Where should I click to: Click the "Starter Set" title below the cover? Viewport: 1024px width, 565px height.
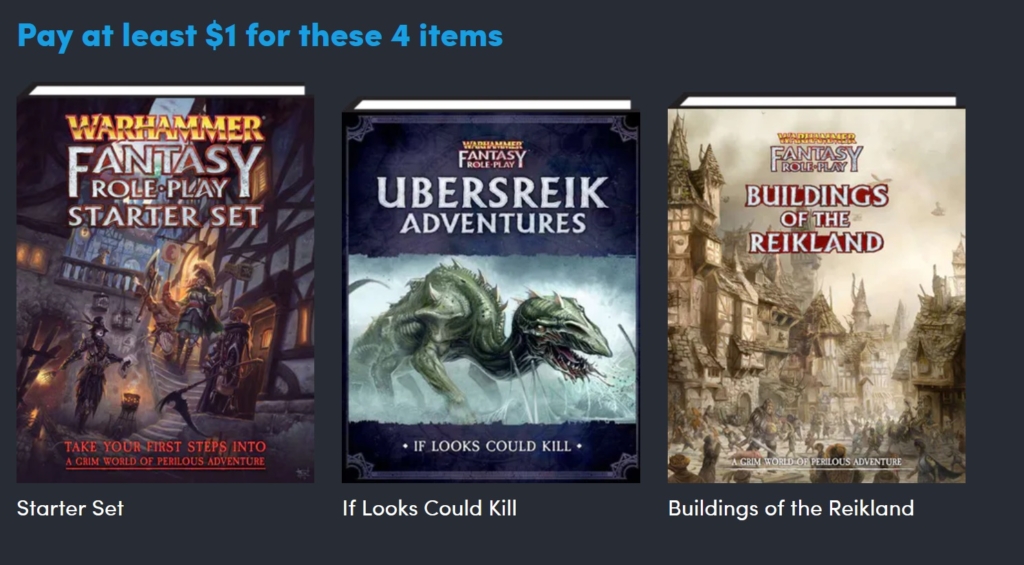pos(70,508)
